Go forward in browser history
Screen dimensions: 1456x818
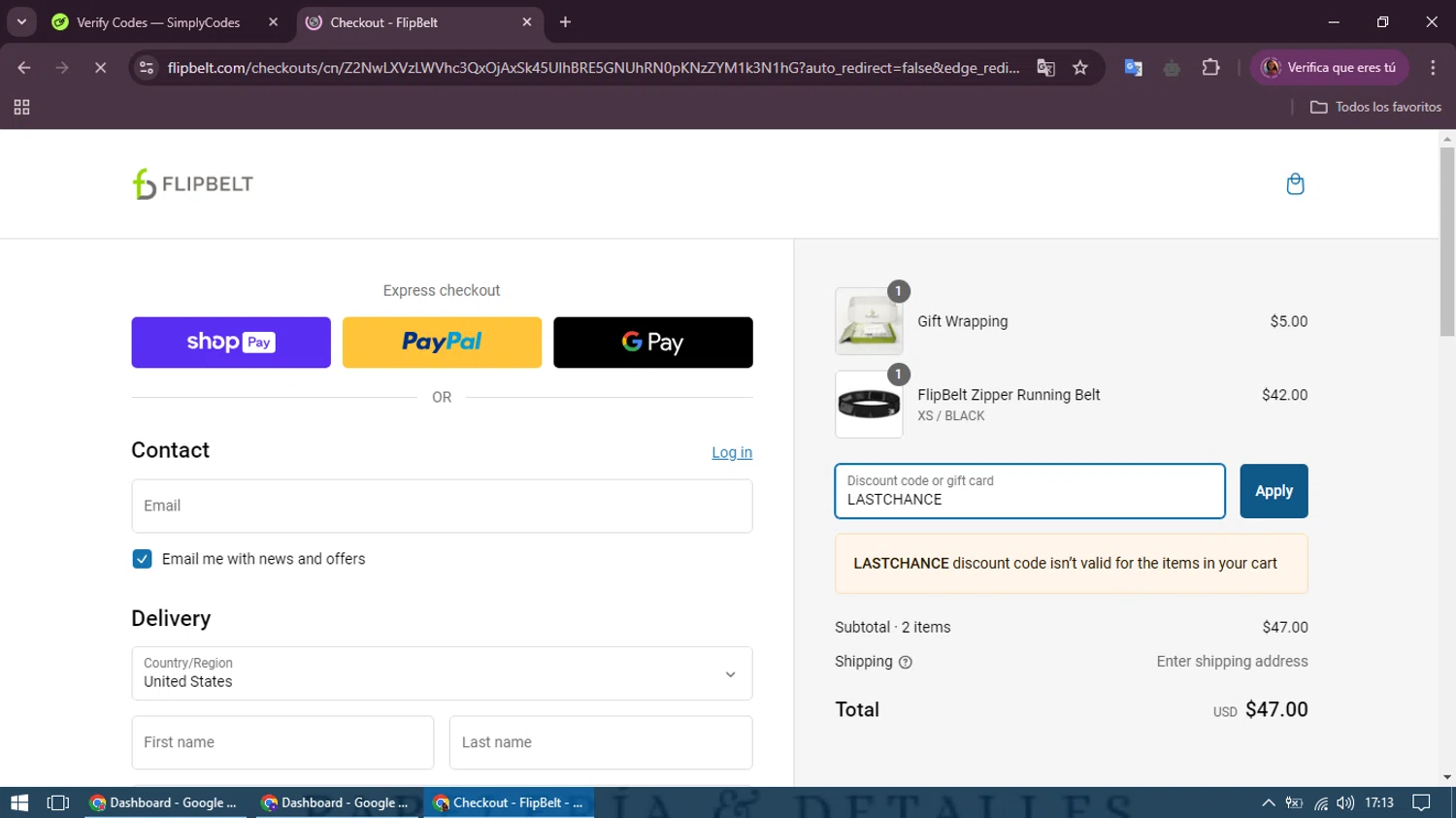[x=62, y=68]
